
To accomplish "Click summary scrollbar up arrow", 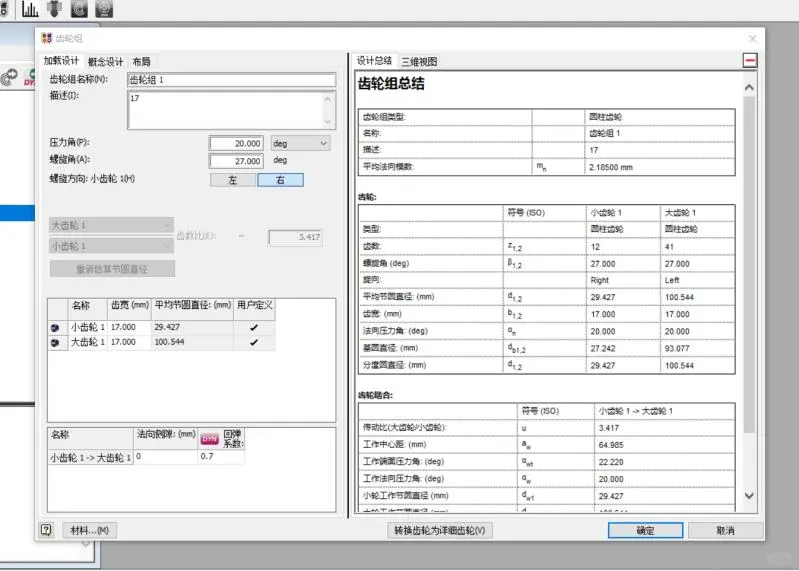I will [x=749, y=88].
